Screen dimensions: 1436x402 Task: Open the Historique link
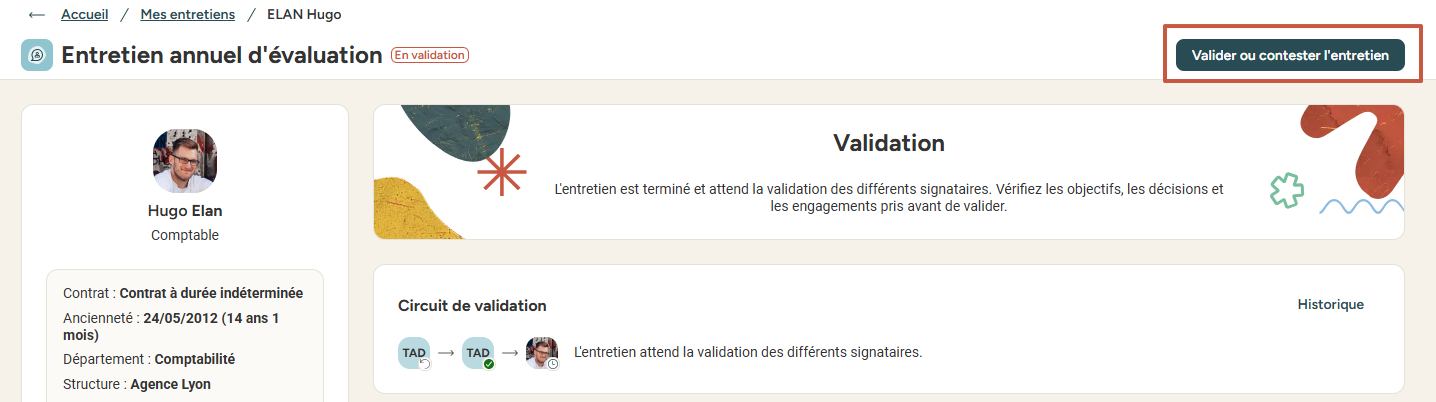pyautogui.click(x=1330, y=304)
